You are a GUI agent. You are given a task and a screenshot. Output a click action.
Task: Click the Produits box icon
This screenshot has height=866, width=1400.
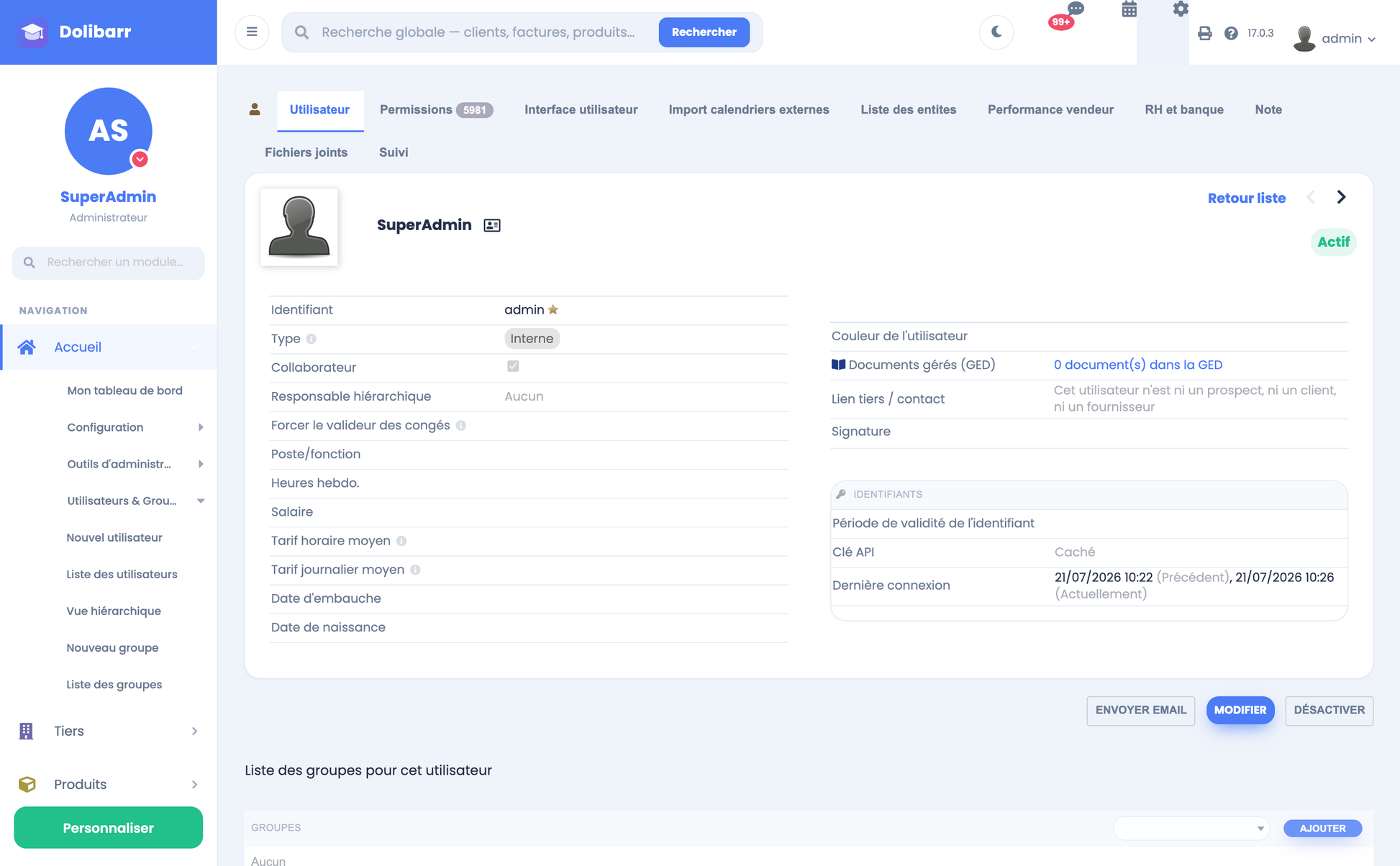click(27, 784)
